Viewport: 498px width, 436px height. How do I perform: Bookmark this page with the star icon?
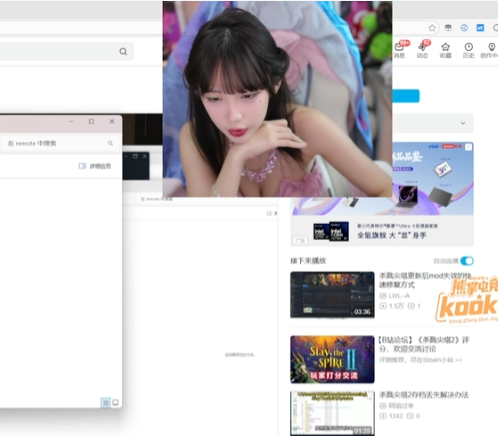(x=432, y=28)
